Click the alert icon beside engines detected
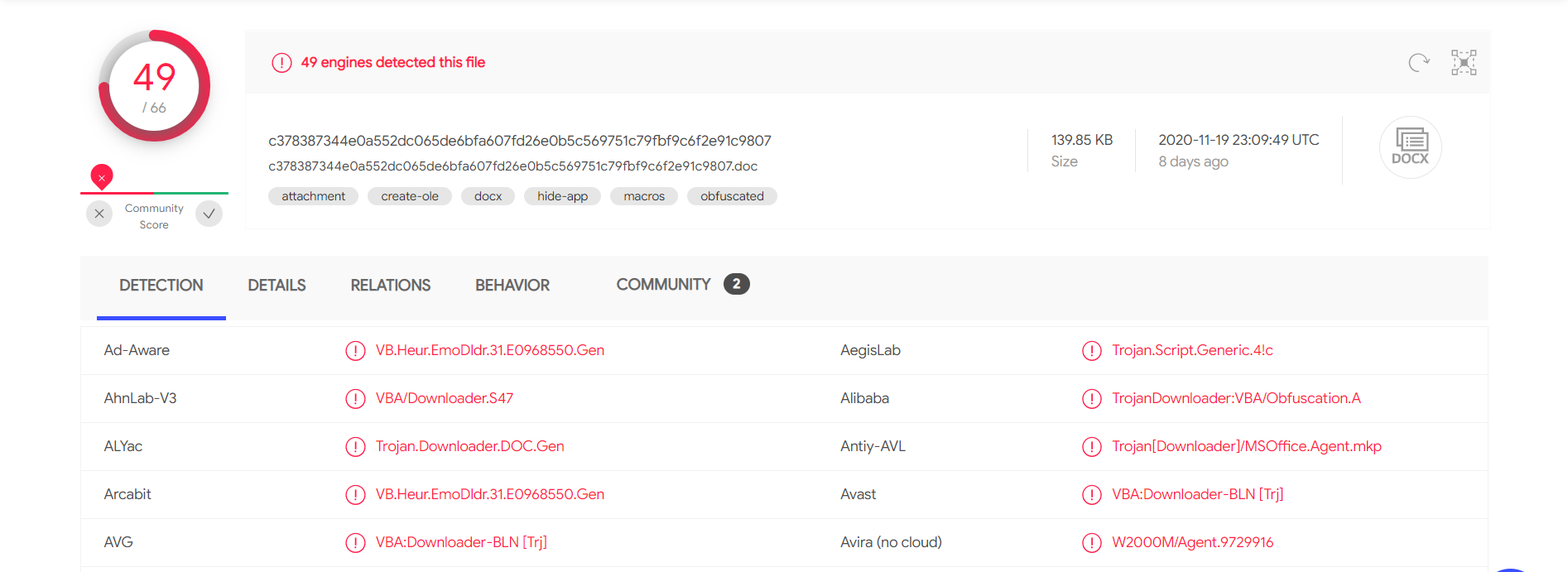The height and width of the screenshot is (572, 1568). [281, 63]
